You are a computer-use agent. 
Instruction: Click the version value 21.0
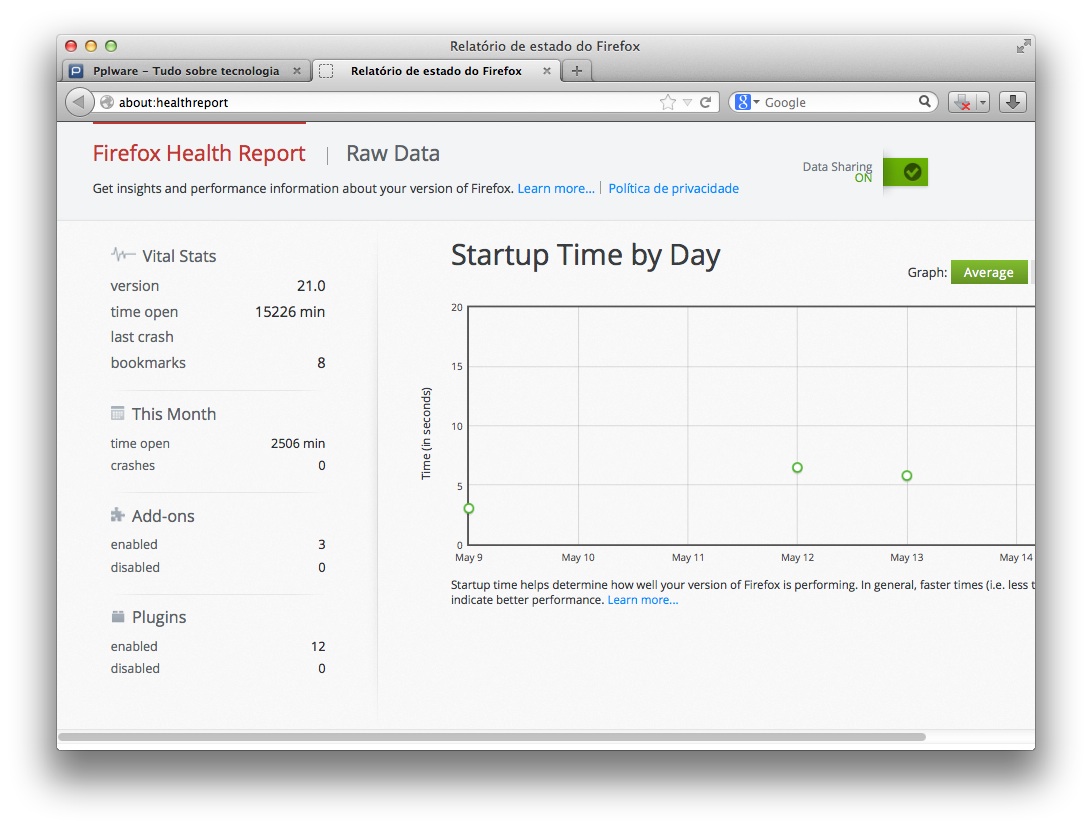(x=311, y=286)
